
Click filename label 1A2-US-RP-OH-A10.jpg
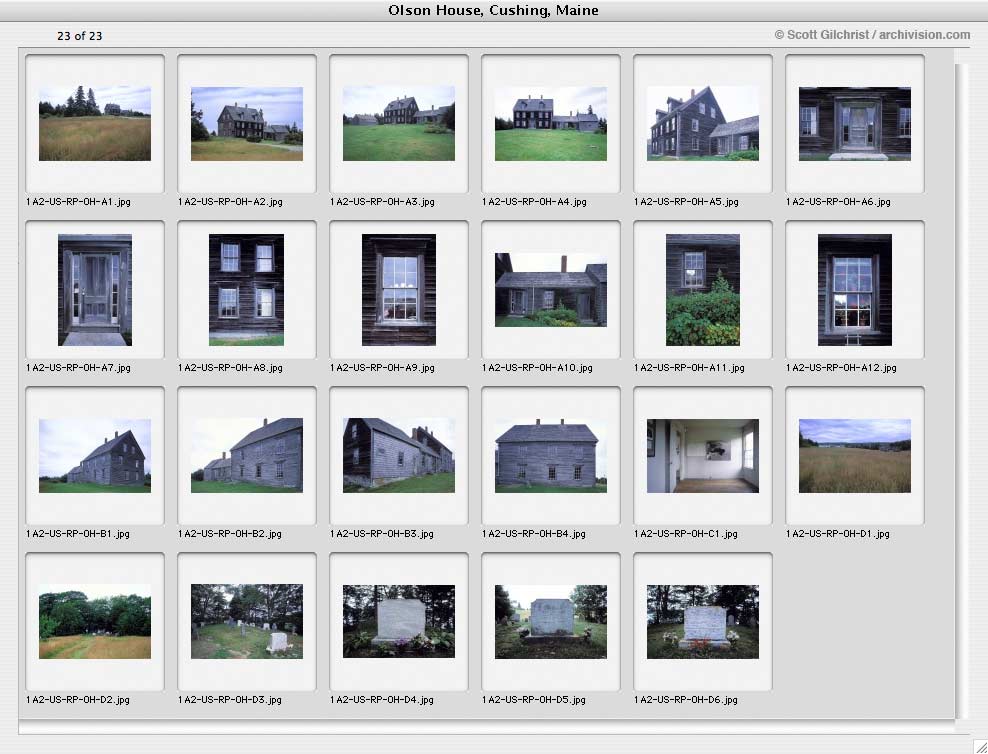[x=537, y=368]
